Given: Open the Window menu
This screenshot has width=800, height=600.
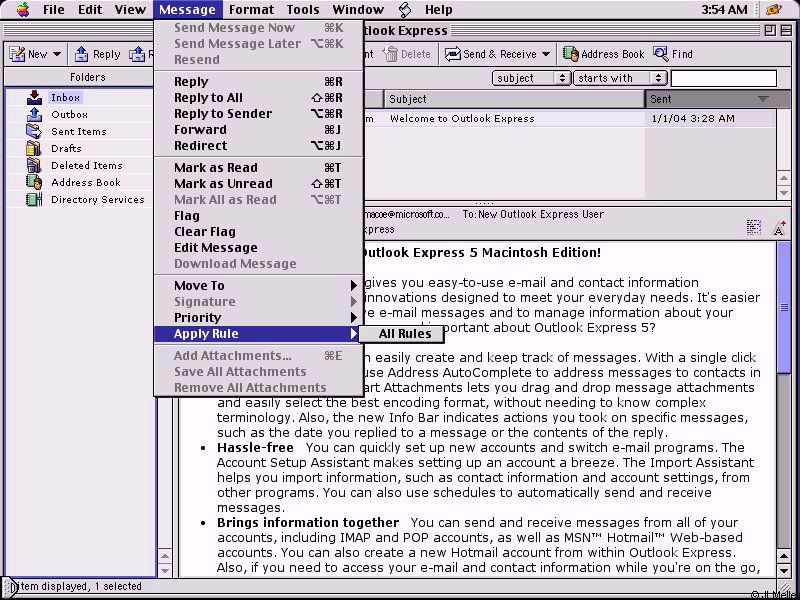Looking at the screenshot, I should coord(358,9).
